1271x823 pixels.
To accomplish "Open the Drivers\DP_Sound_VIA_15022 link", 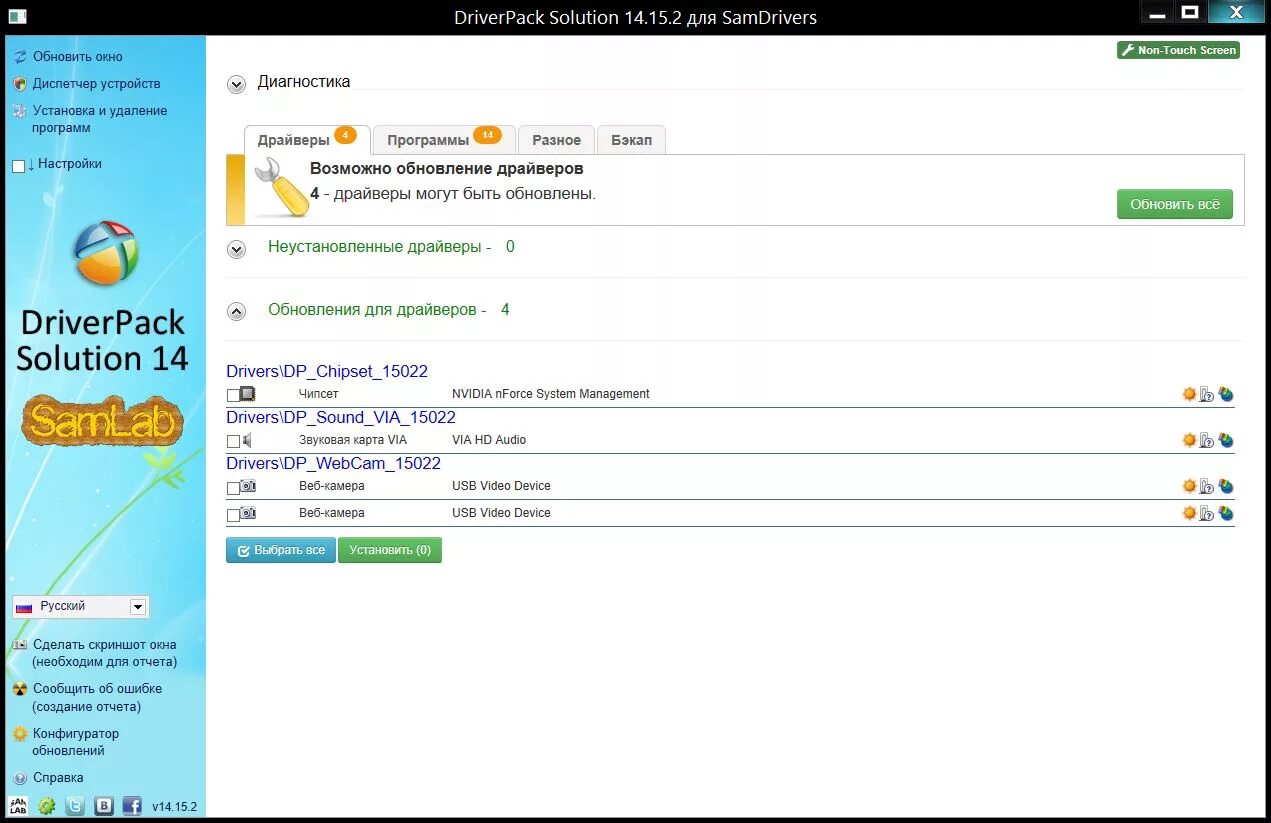I will click(341, 418).
